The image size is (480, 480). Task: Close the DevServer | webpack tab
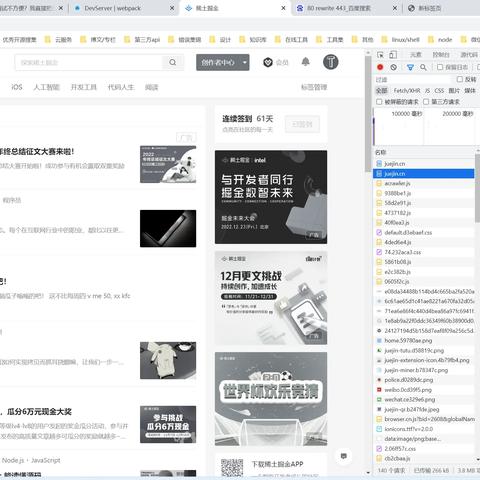point(172,8)
